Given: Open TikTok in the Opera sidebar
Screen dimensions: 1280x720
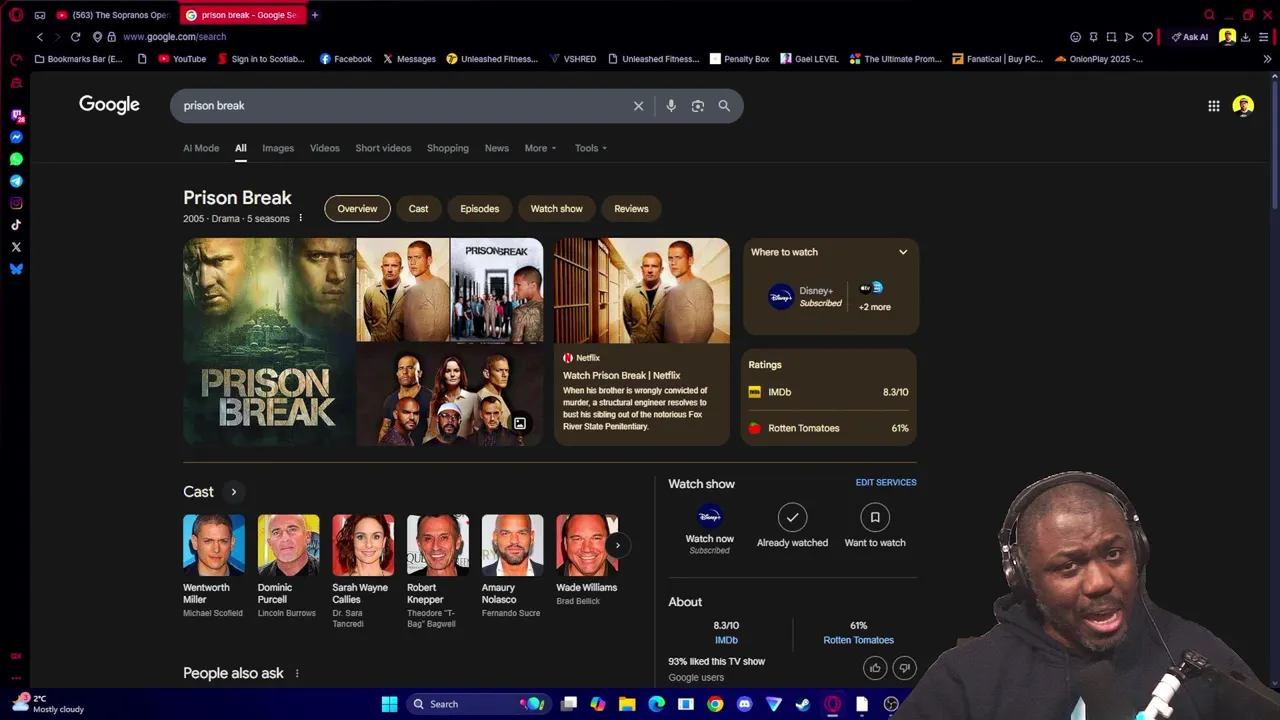Looking at the screenshot, I should [16, 225].
